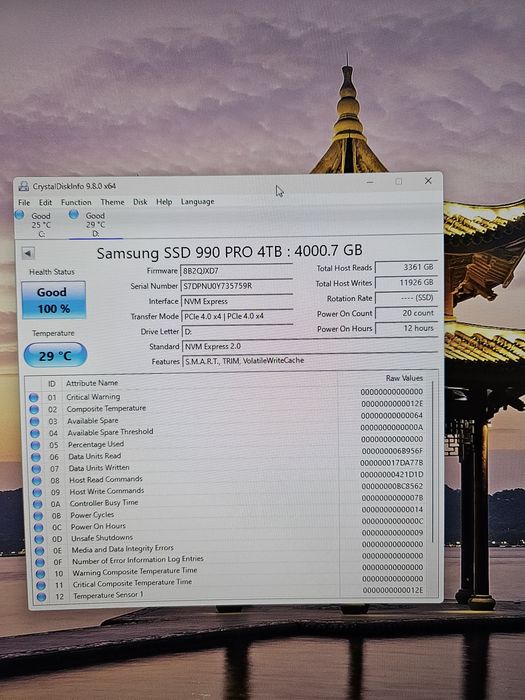Click the Drive Letter field

pos(238,332)
